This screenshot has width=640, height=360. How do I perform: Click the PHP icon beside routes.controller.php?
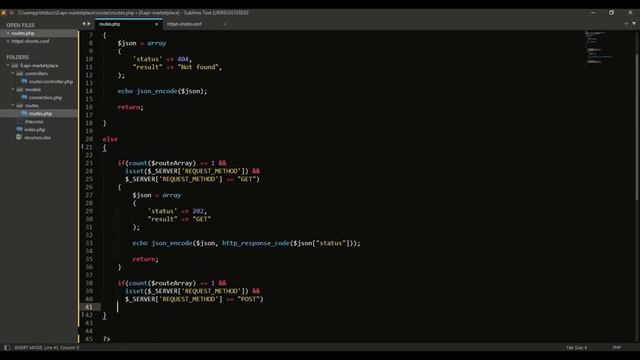pyautogui.click(x=24, y=82)
